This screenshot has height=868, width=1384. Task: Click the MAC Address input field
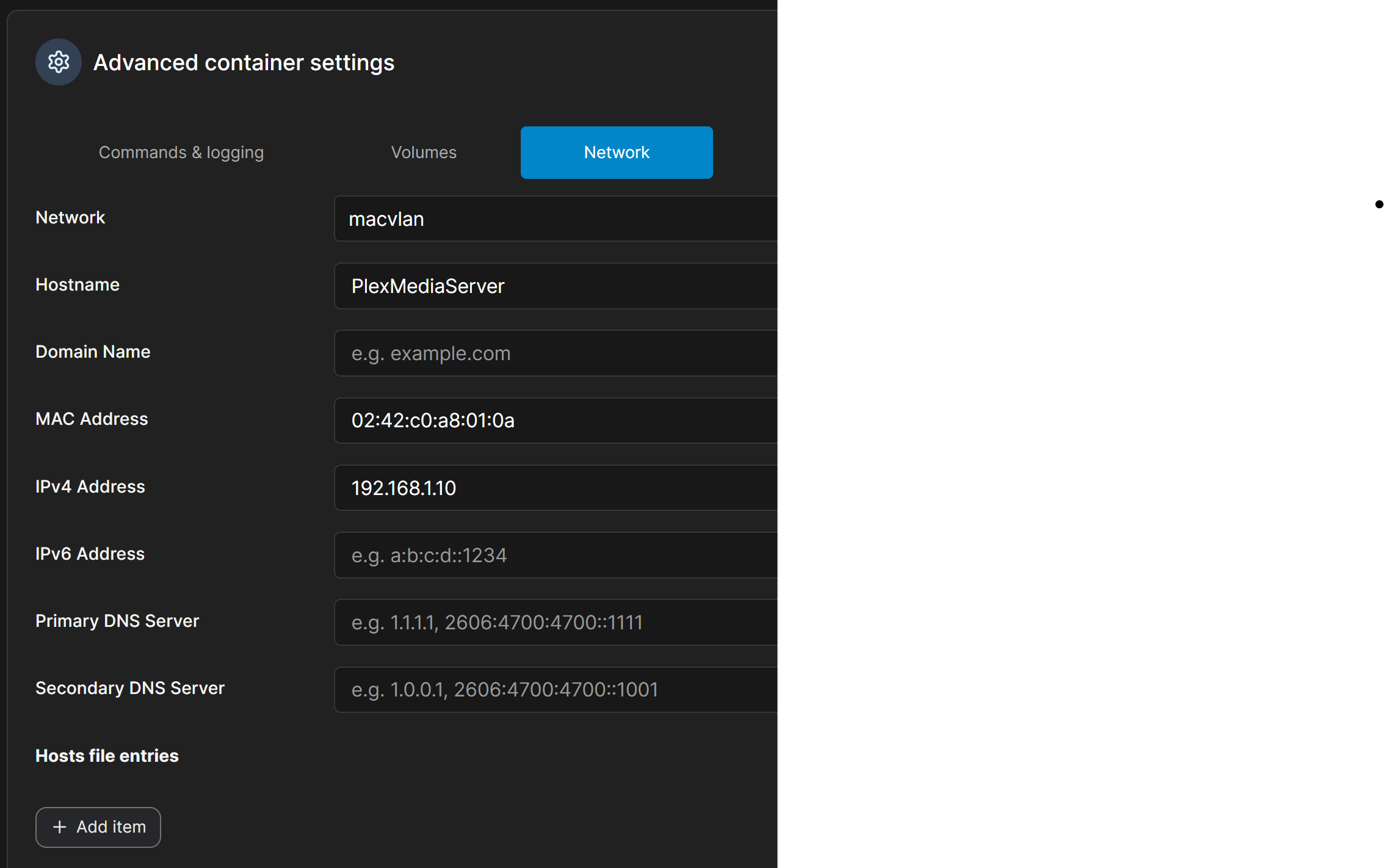tap(556, 421)
